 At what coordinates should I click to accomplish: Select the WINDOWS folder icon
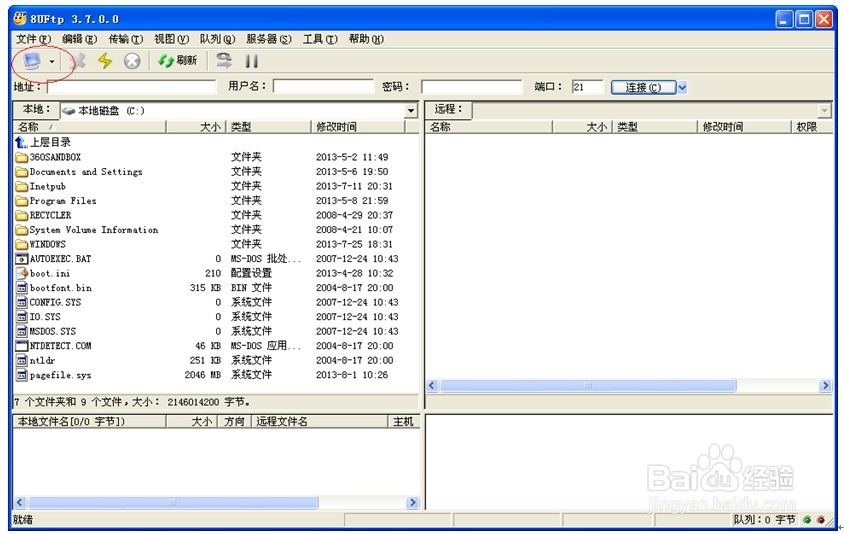pyautogui.click(x=22, y=244)
